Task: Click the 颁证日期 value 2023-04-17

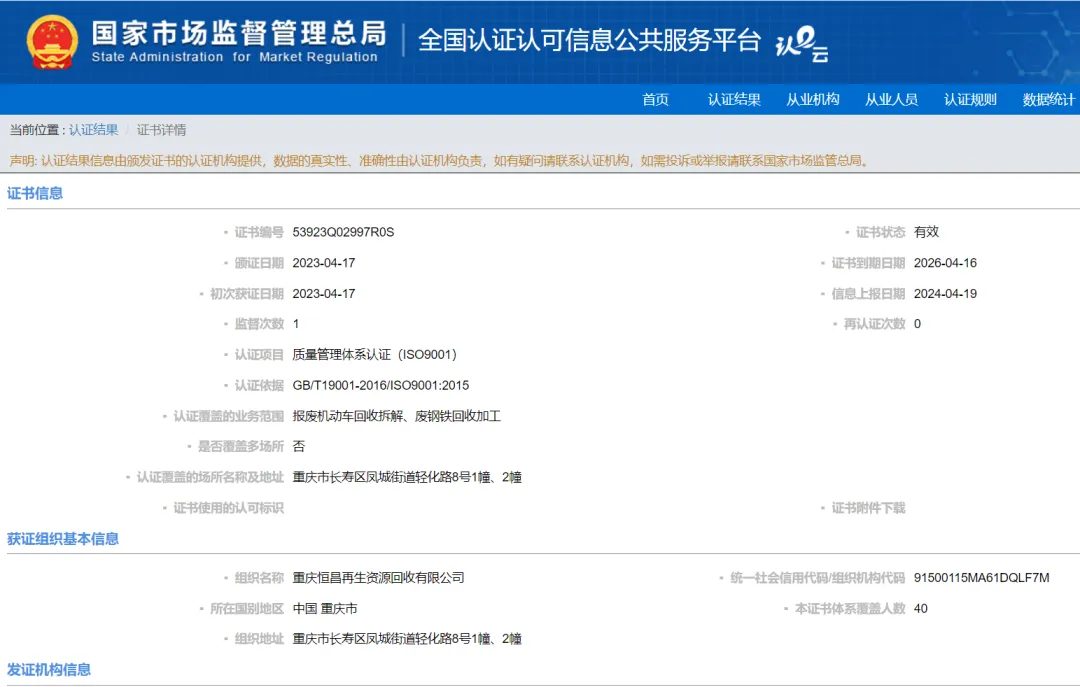Action: (324, 263)
